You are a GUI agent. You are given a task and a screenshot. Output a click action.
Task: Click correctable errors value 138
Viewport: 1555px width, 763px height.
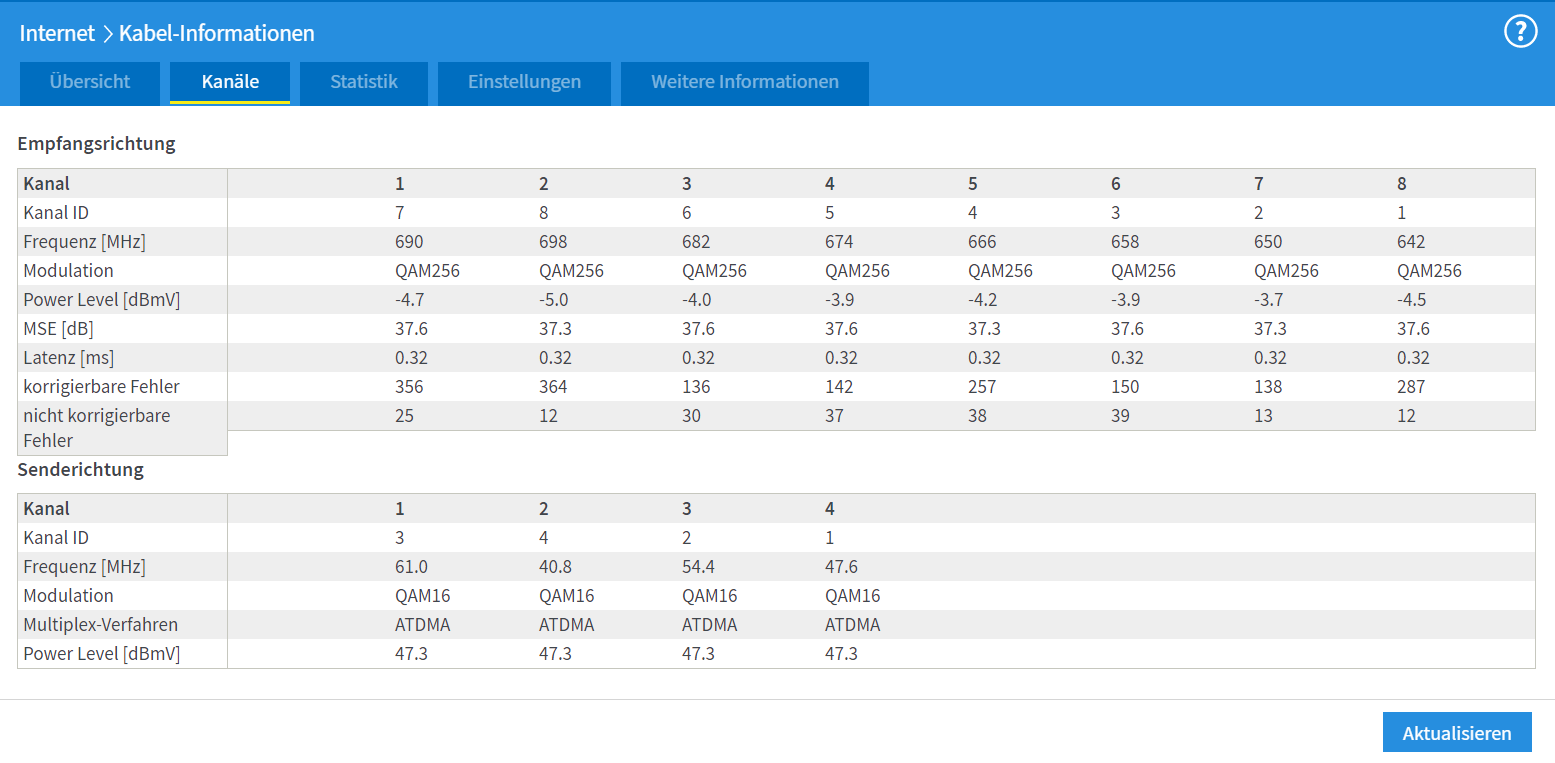[1268, 387]
